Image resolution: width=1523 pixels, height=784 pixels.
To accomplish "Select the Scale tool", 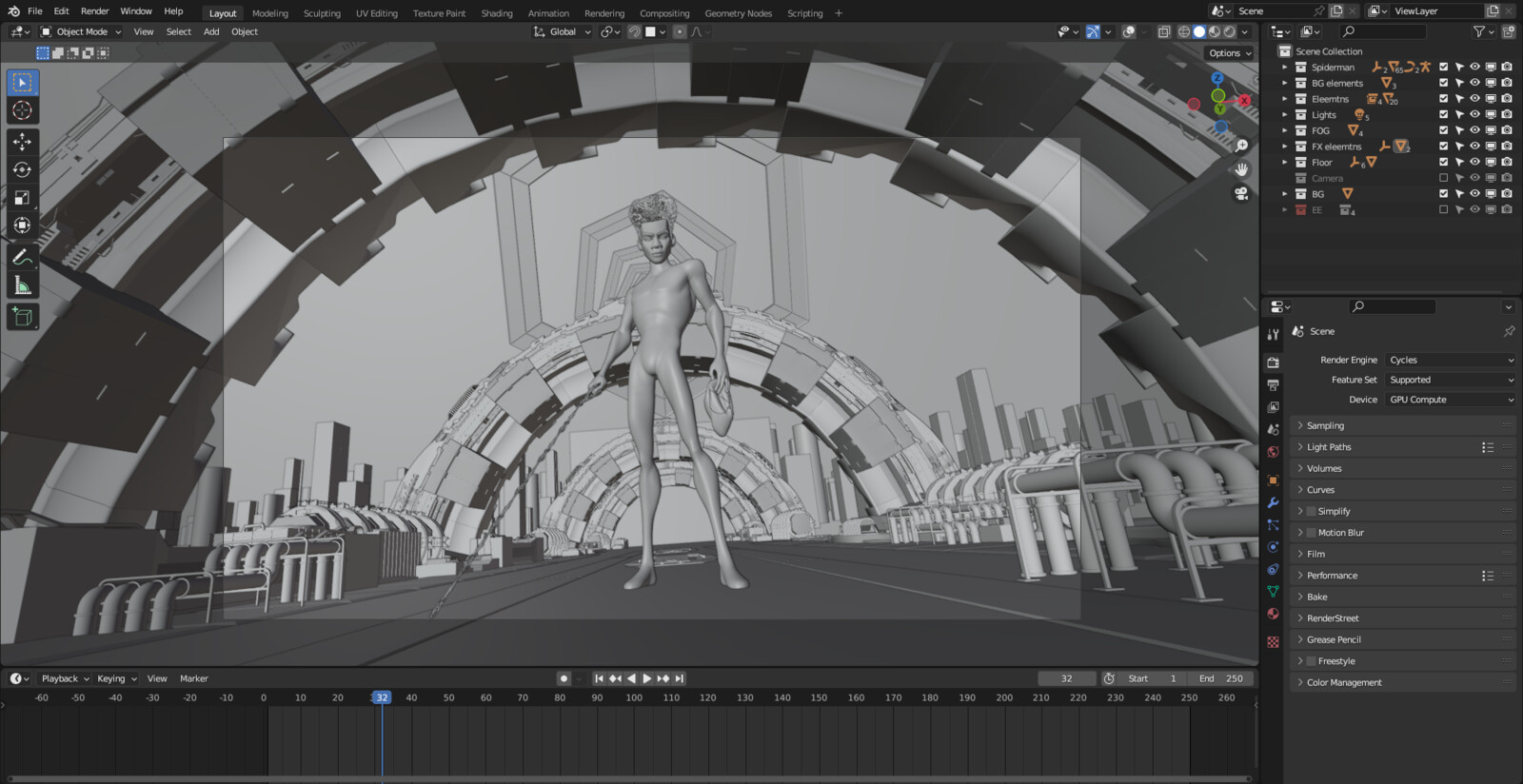I will pos(22,198).
